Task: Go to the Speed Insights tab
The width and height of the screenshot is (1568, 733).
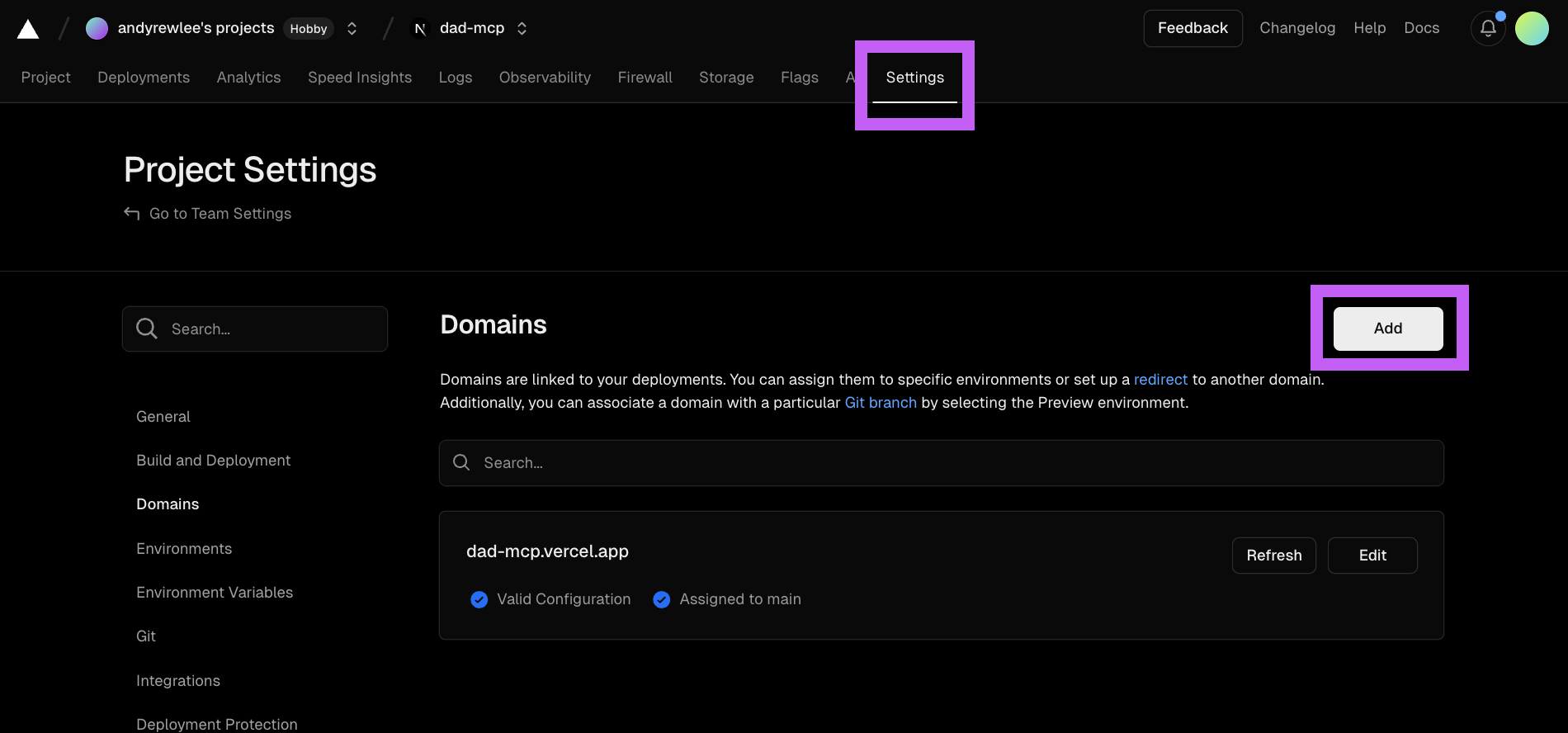Action: 360,77
